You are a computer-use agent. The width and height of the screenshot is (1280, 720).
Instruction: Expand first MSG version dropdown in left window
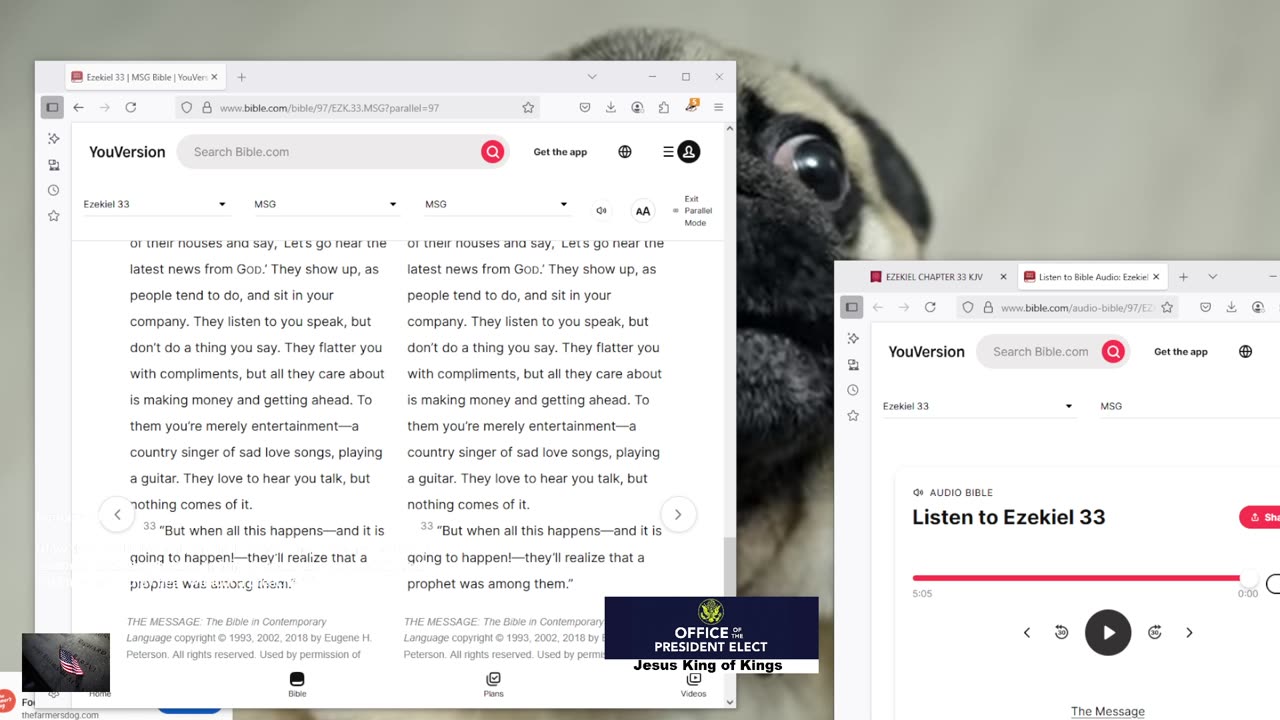coord(325,204)
